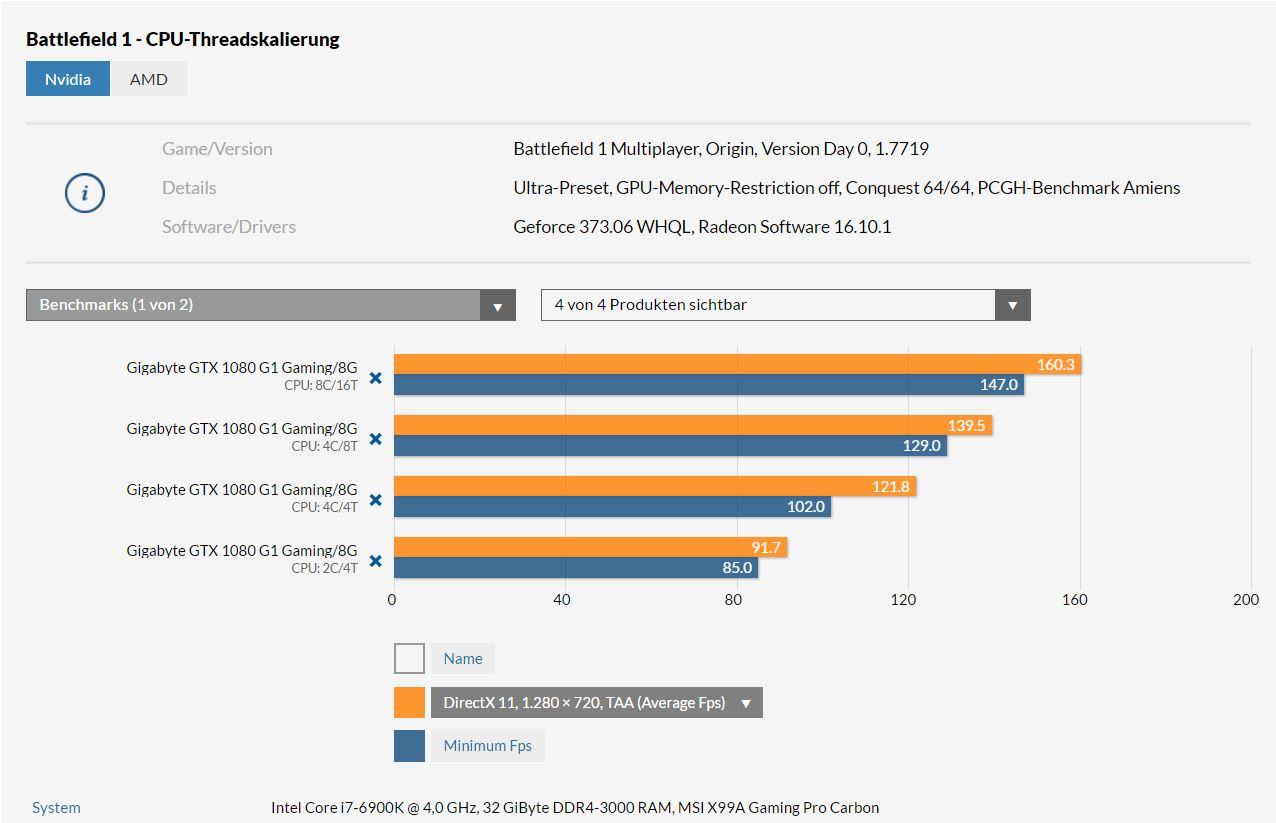
Task: Select the CPU: 4C/8T product label
Action: click(324, 446)
